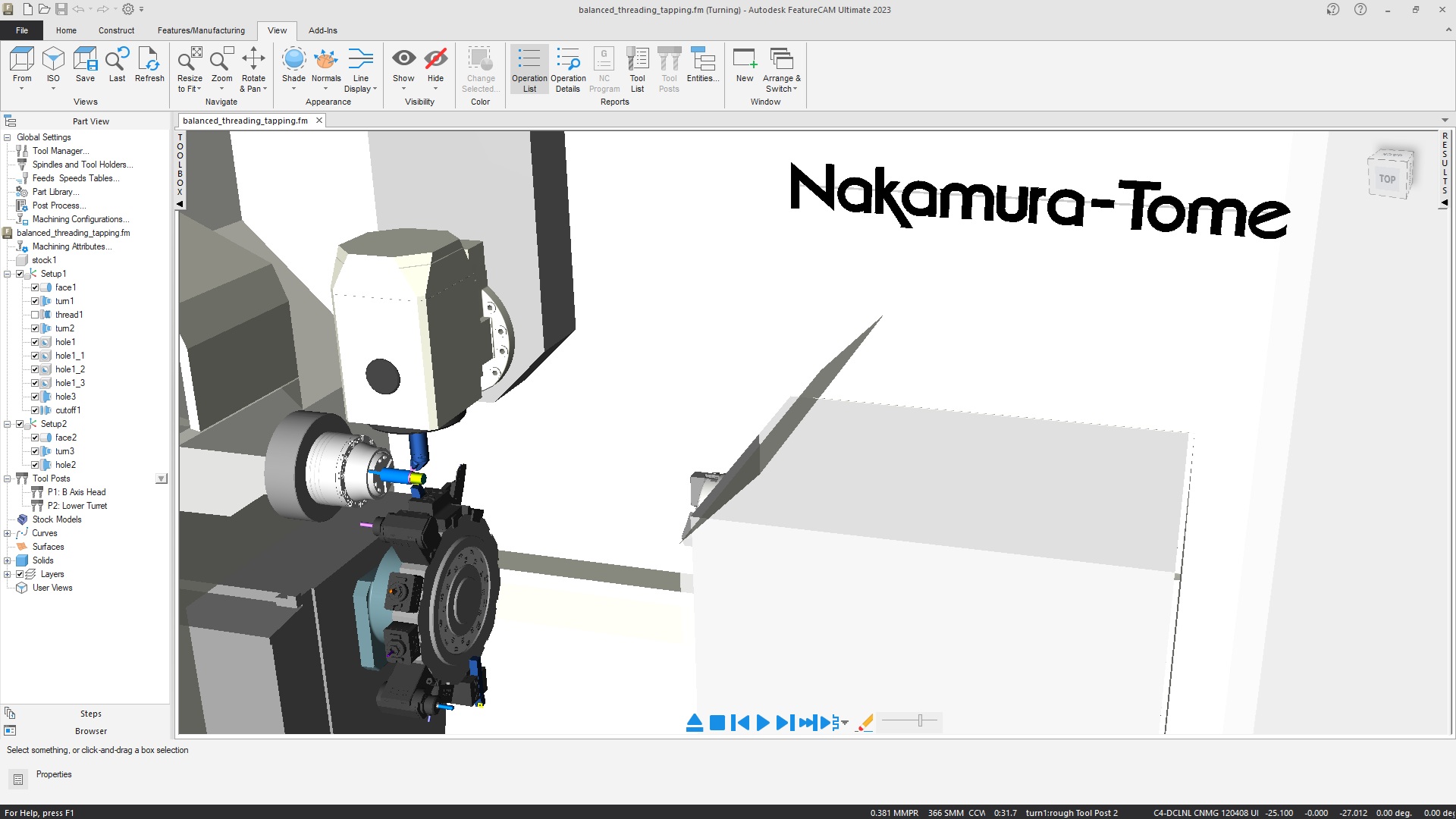Toggle the cutoff1 feature checkbox

point(35,410)
